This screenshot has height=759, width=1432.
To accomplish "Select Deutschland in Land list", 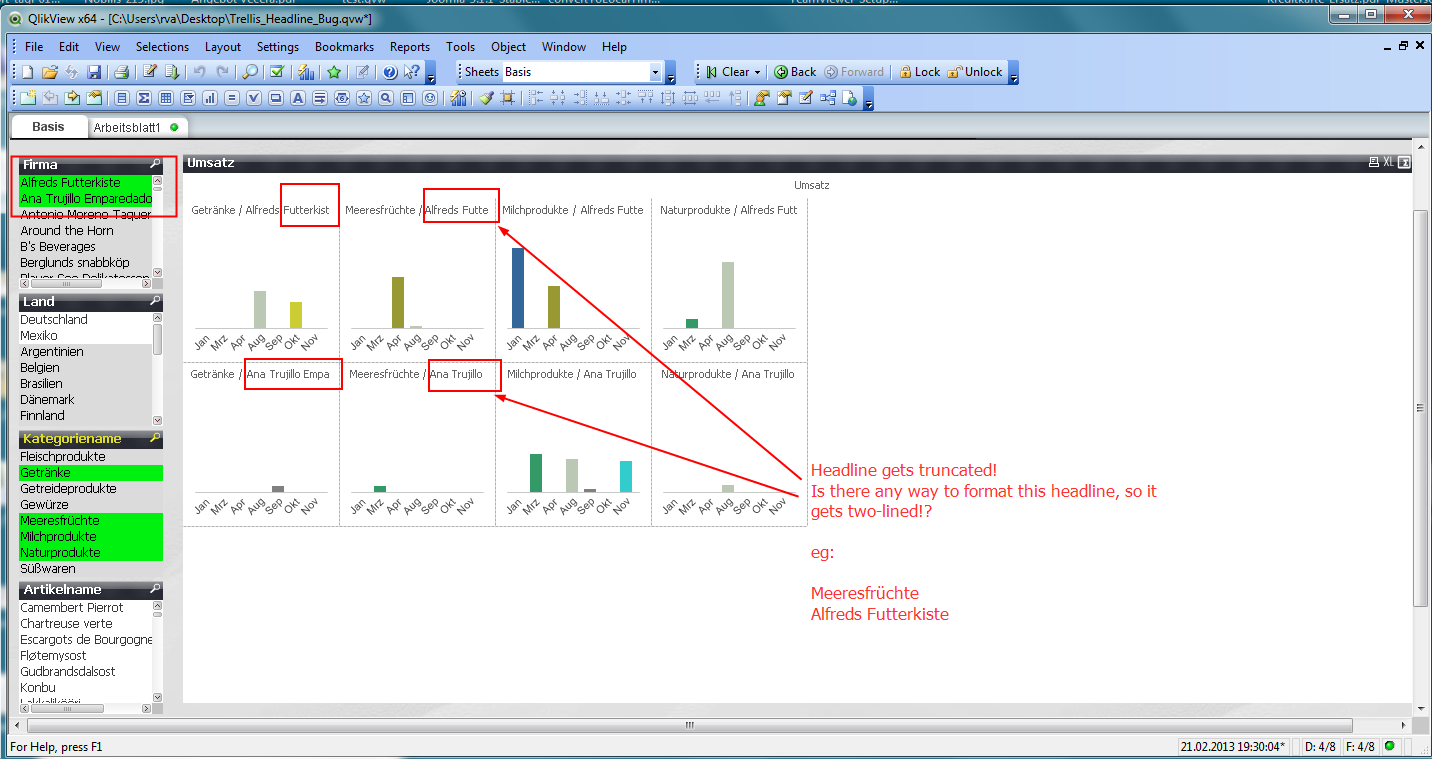I will point(85,320).
